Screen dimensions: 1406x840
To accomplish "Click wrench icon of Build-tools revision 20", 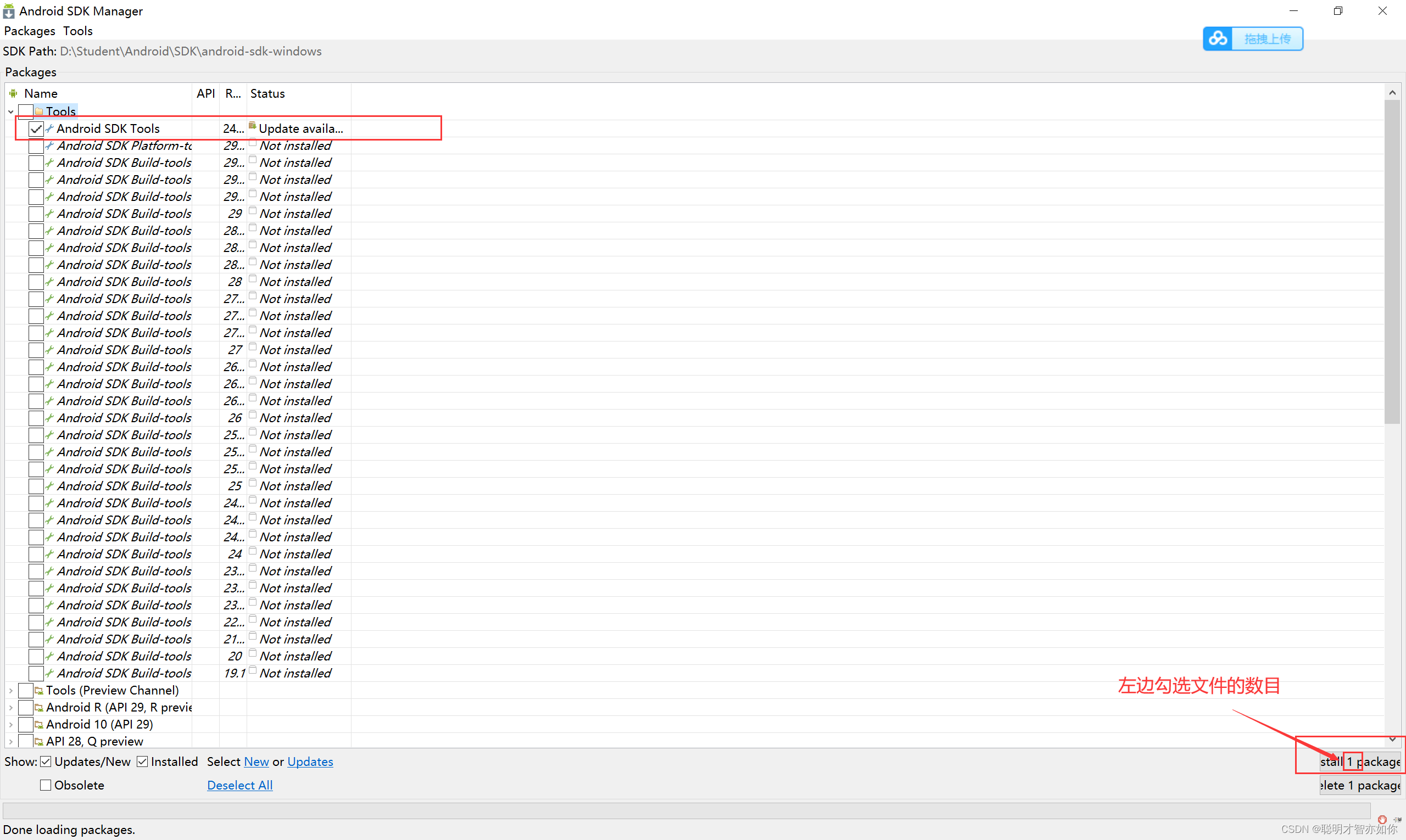I will click(50, 656).
